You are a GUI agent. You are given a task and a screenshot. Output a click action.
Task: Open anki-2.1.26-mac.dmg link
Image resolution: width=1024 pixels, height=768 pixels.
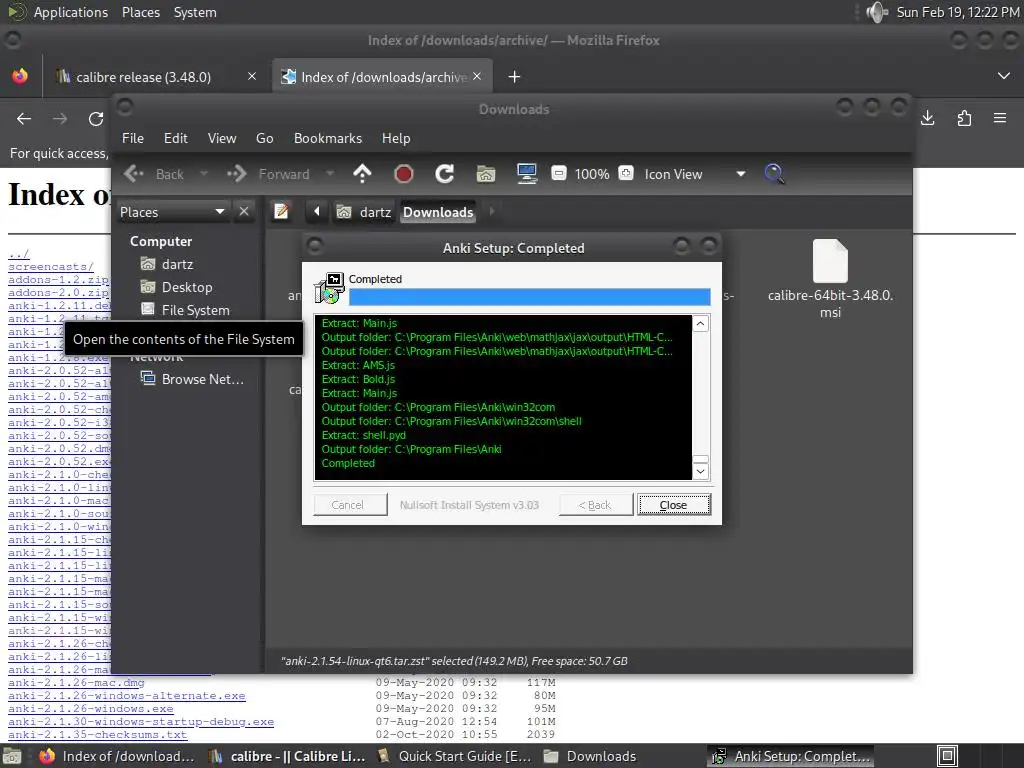[x=76, y=682]
